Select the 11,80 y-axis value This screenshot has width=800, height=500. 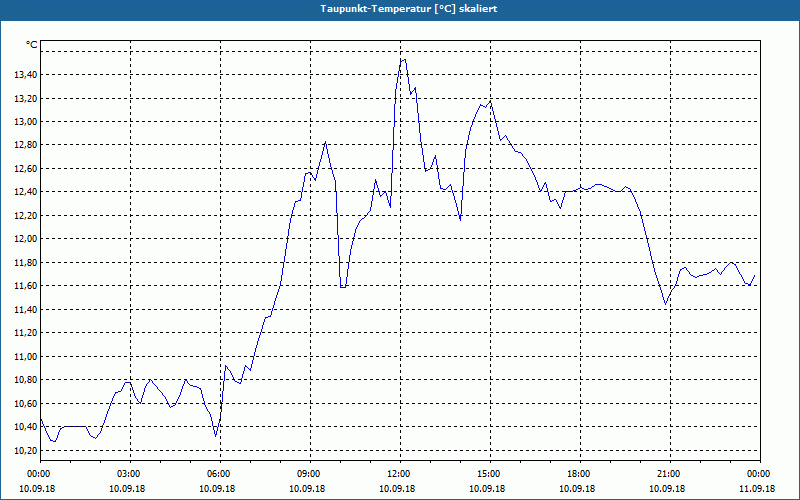point(27,263)
